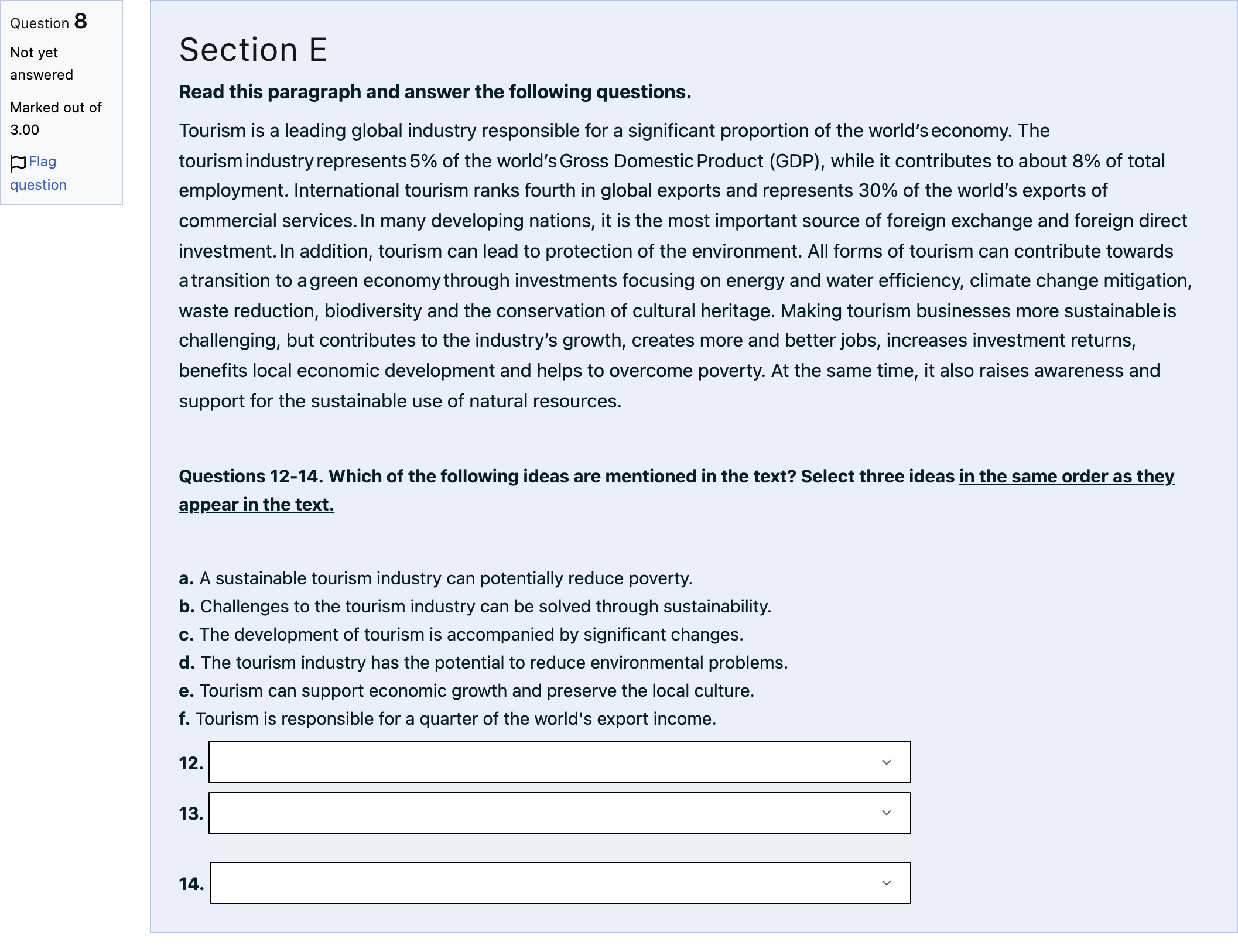Viewport: 1238px width, 952px height.
Task: Click the Section E heading
Action: pyautogui.click(x=253, y=50)
